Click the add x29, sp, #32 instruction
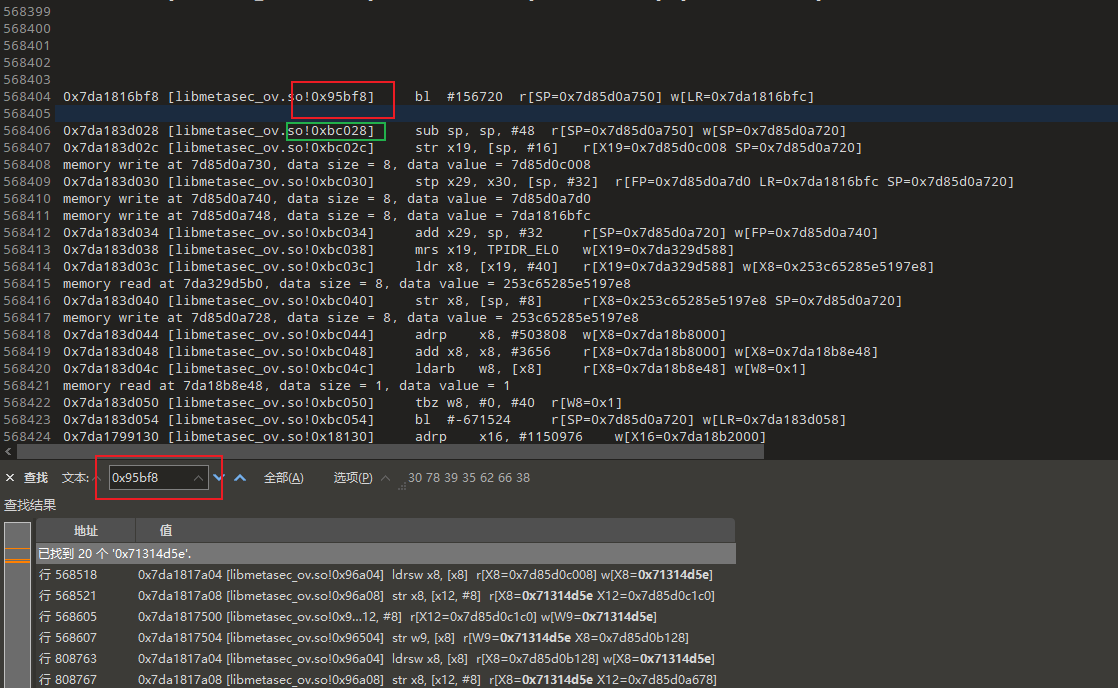 click(478, 233)
